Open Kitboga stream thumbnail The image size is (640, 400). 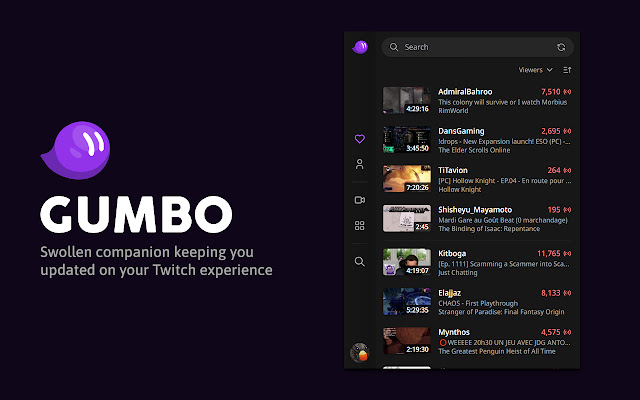(x=407, y=262)
